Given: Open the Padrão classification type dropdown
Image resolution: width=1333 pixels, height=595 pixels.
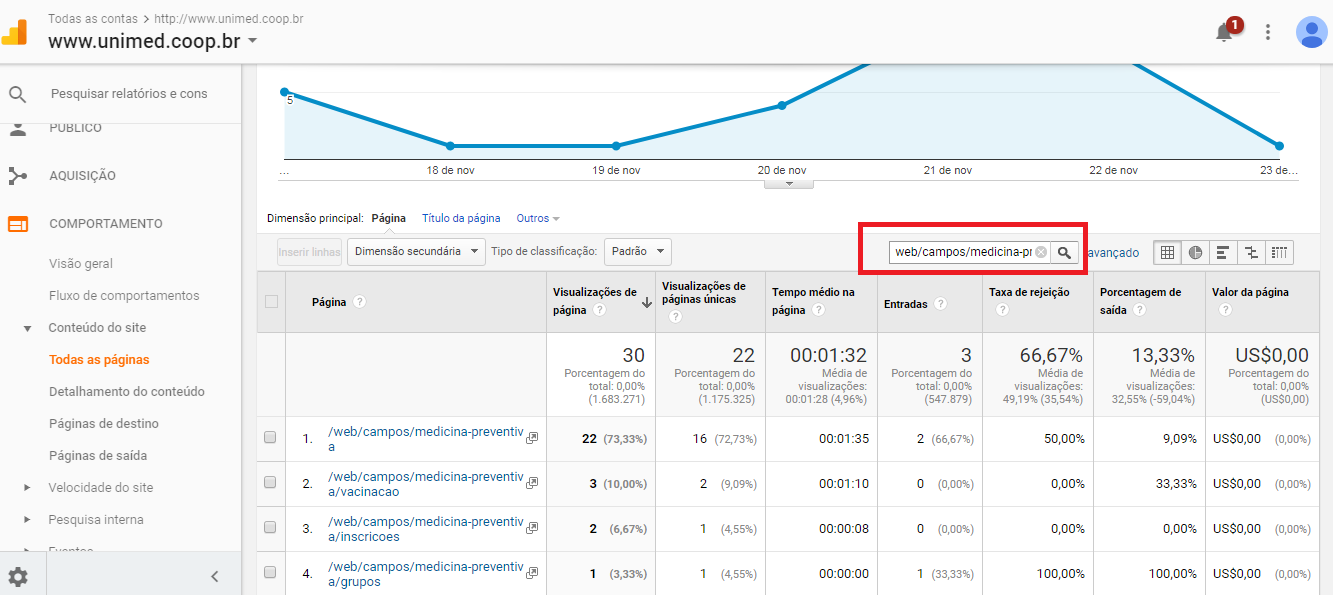Looking at the screenshot, I should tap(637, 252).
